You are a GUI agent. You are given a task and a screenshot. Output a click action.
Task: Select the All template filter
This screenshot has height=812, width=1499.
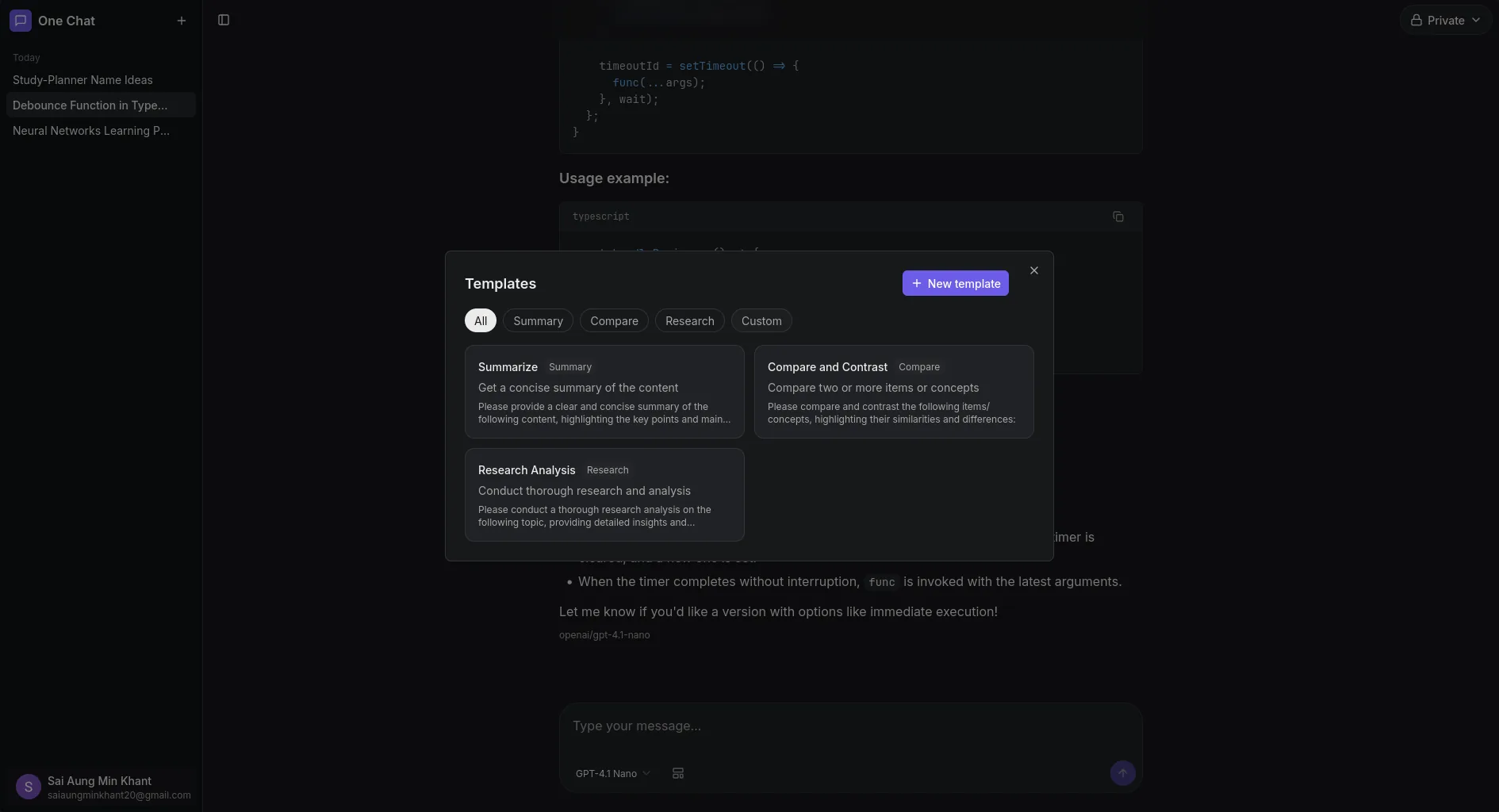[x=481, y=320]
